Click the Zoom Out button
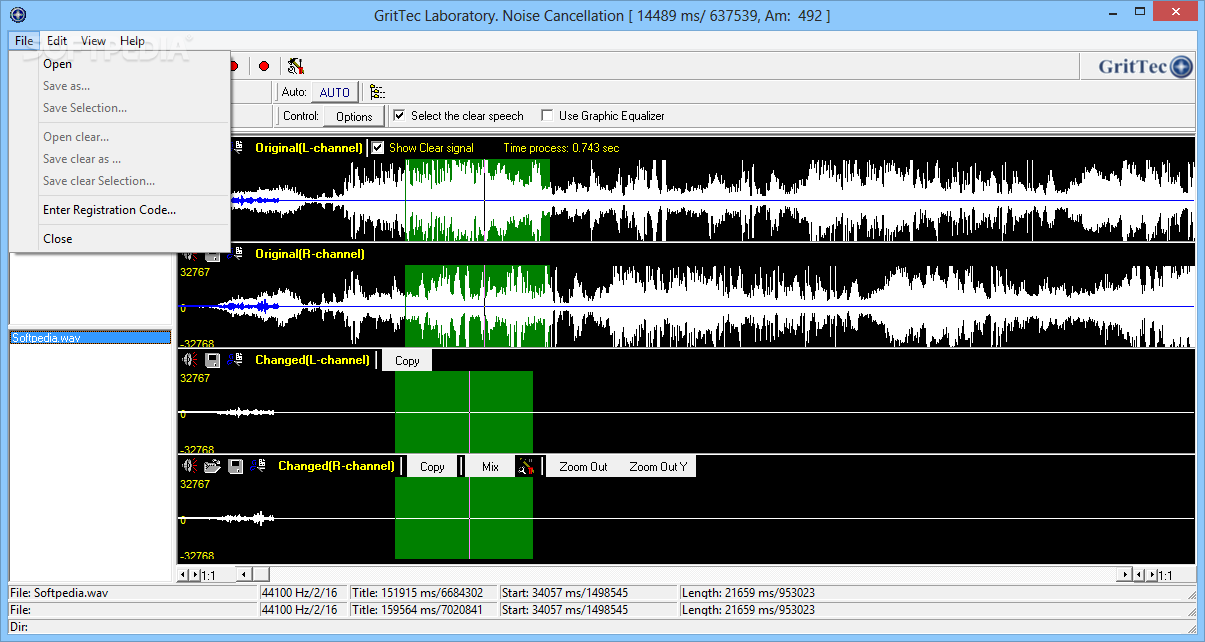1205x642 pixels. [583, 467]
